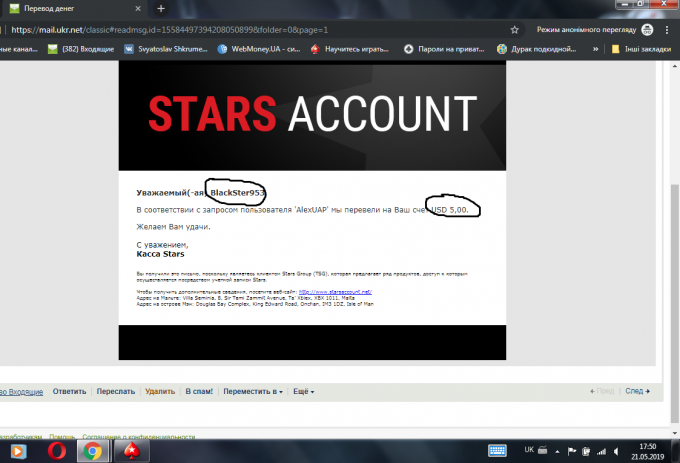Viewport: 680px width, 463px height.
Task: Open the Научитесь играть bookmark
Action: coord(350,49)
